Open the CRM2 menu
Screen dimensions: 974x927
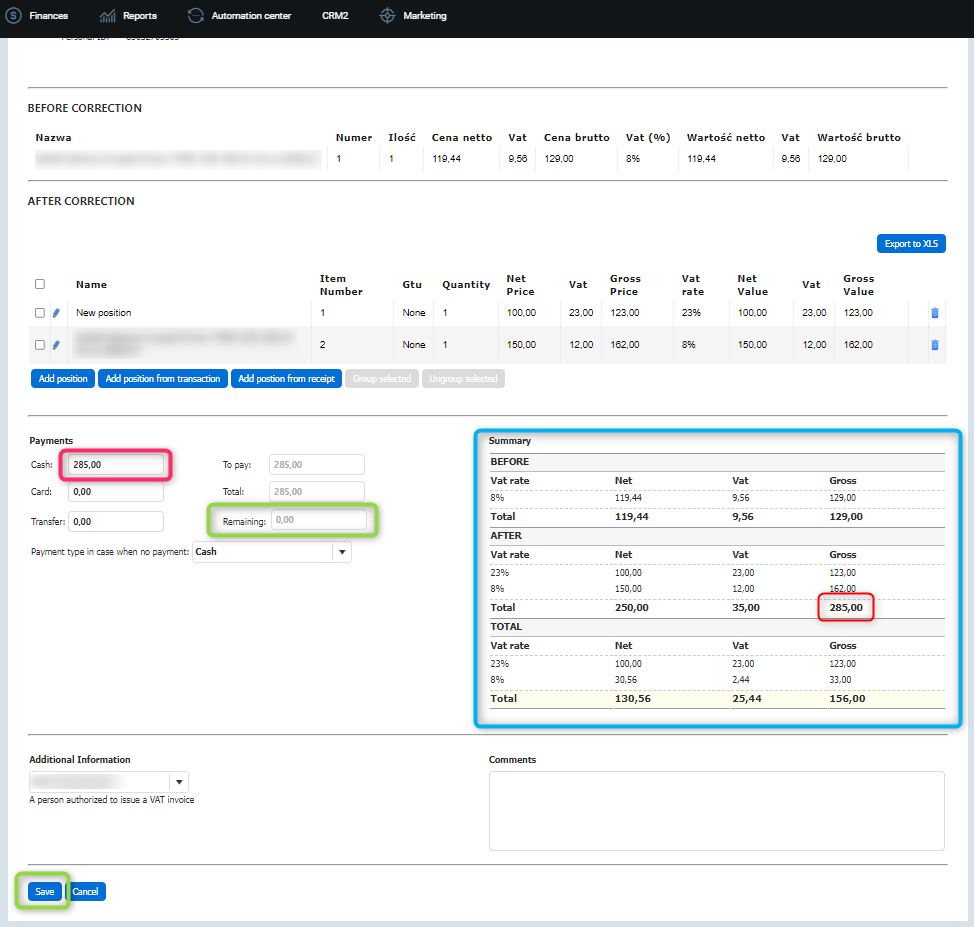click(x=335, y=16)
